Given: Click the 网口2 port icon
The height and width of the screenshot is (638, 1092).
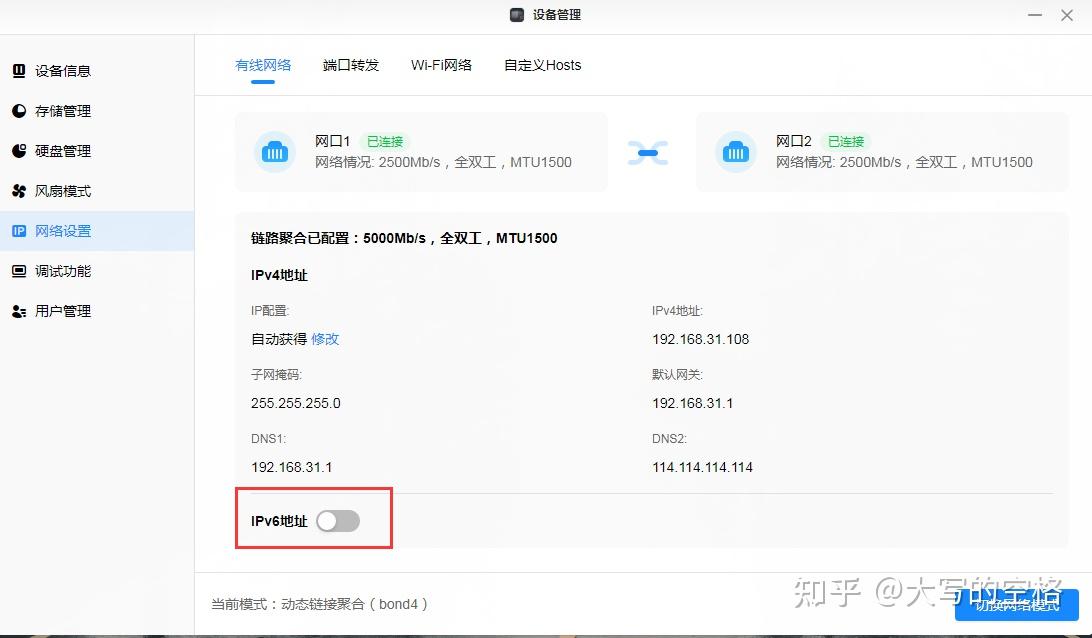Looking at the screenshot, I should tap(737, 152).
